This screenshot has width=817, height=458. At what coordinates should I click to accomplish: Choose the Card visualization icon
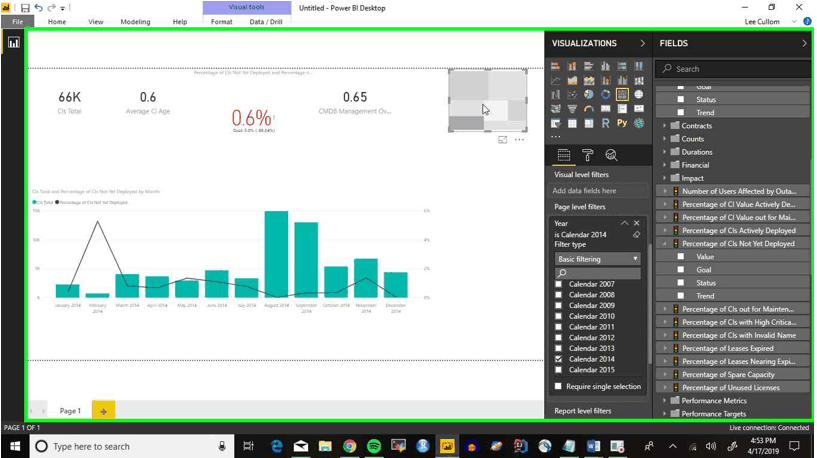[605, 109]
